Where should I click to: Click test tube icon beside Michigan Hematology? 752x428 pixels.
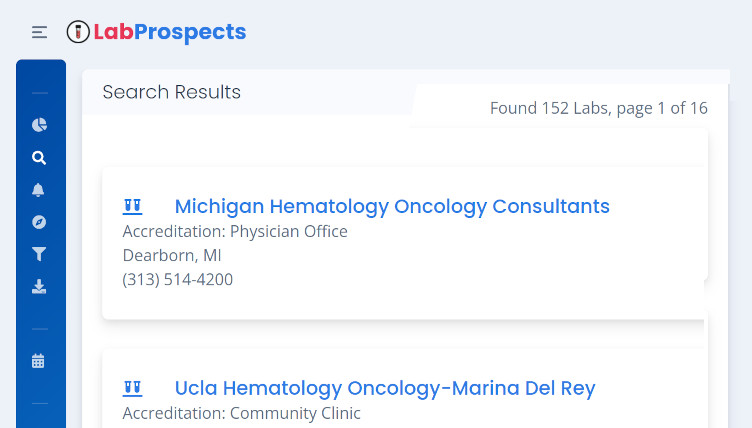[x=133, y=206]
